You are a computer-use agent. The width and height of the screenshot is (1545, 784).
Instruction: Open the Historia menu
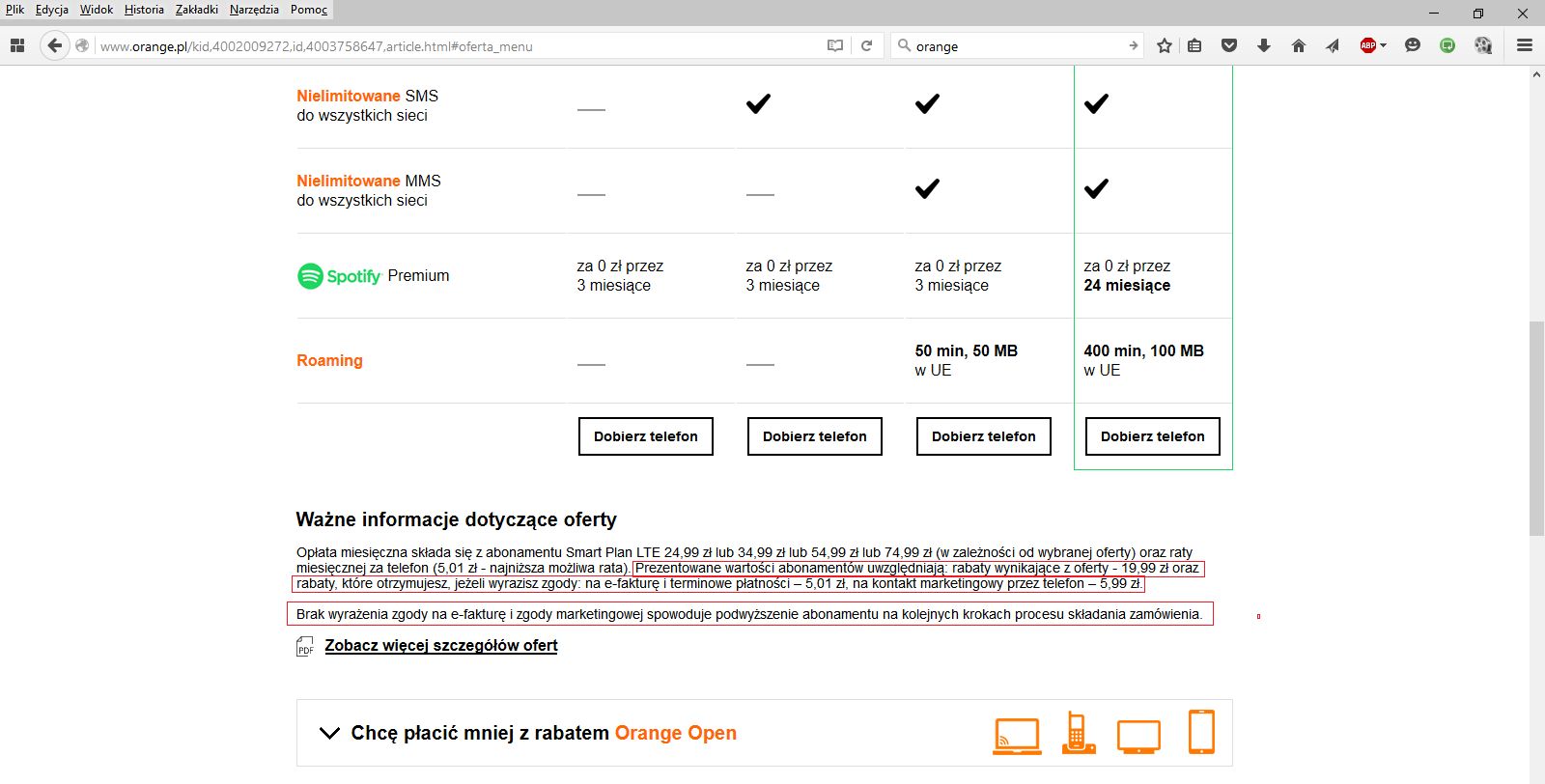[x=144, y=10]
